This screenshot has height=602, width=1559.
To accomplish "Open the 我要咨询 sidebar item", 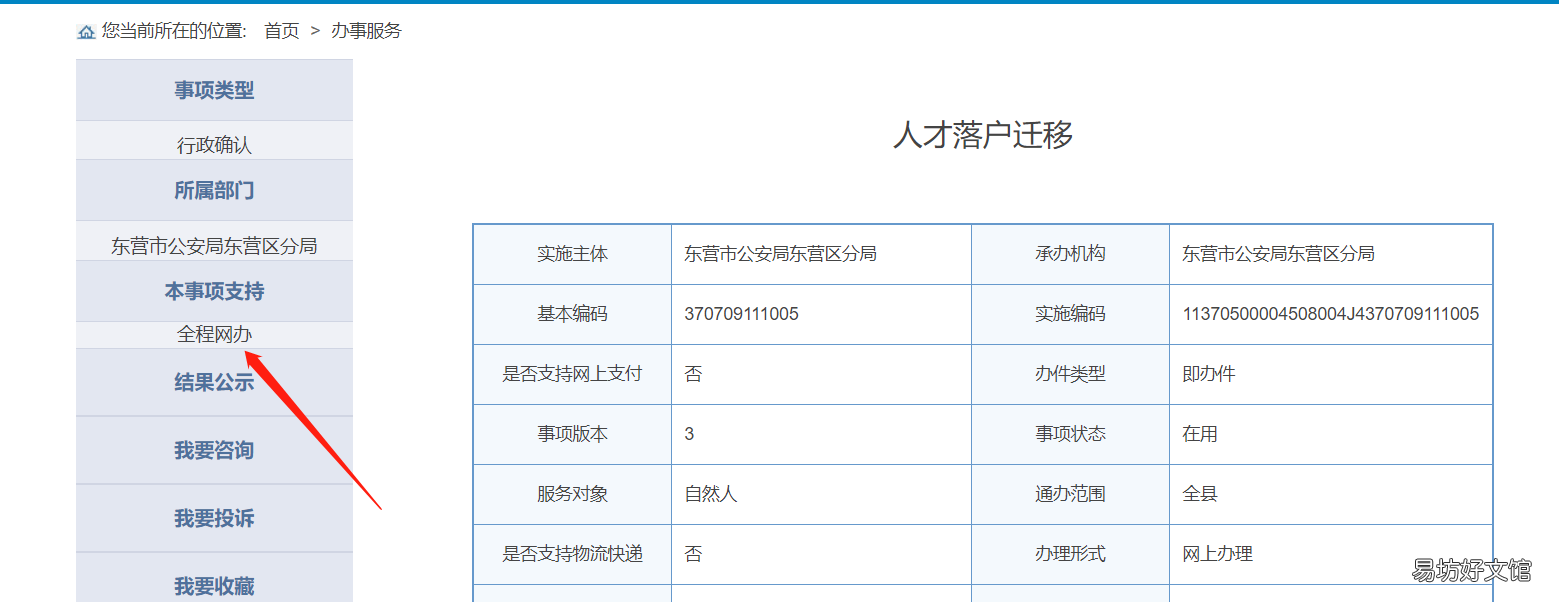I will (x=214, y=450).
